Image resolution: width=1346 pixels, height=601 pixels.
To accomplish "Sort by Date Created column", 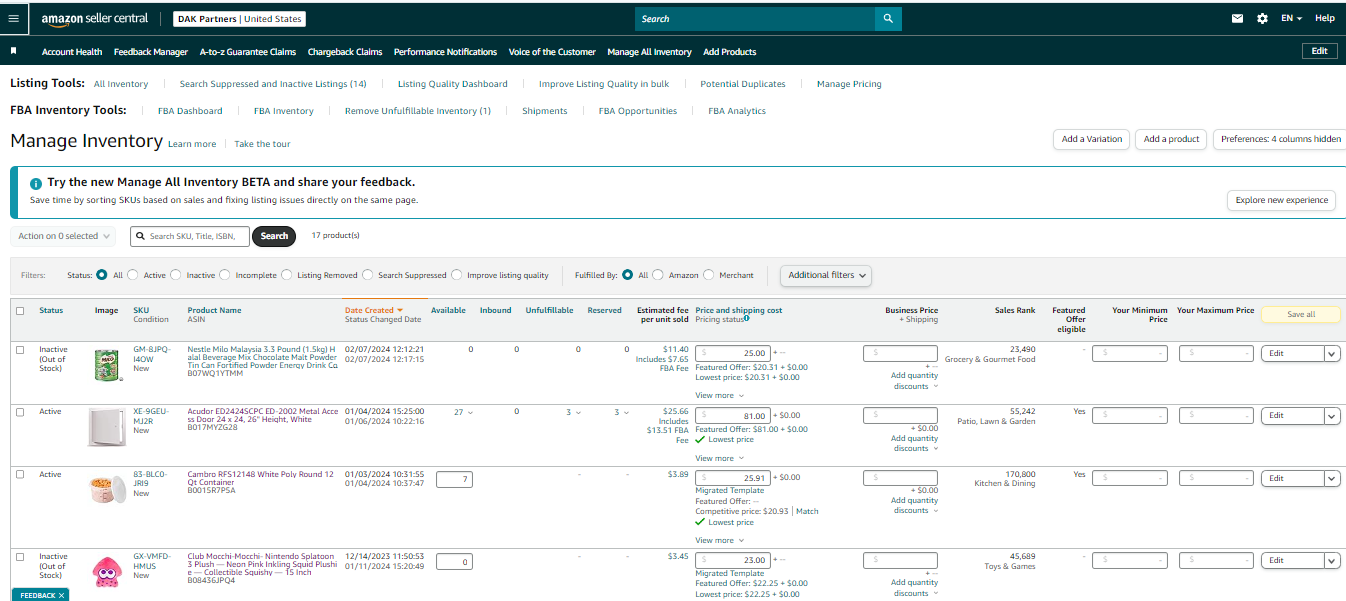I will [x=373, y=310].
